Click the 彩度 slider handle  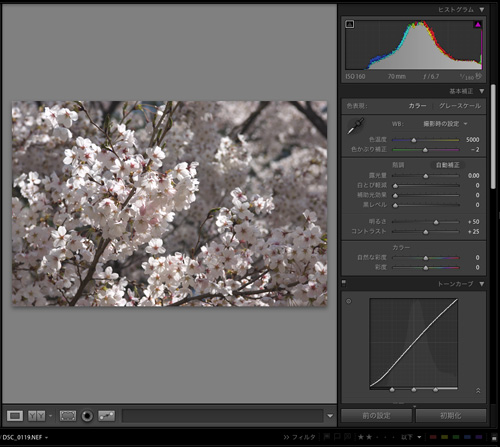point(426,268)
